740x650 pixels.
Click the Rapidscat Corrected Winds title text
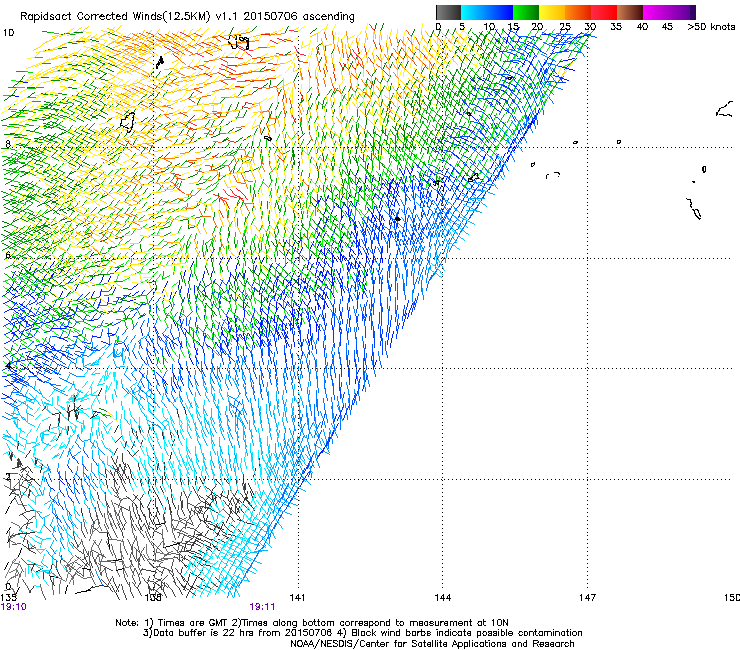point(187,16)
